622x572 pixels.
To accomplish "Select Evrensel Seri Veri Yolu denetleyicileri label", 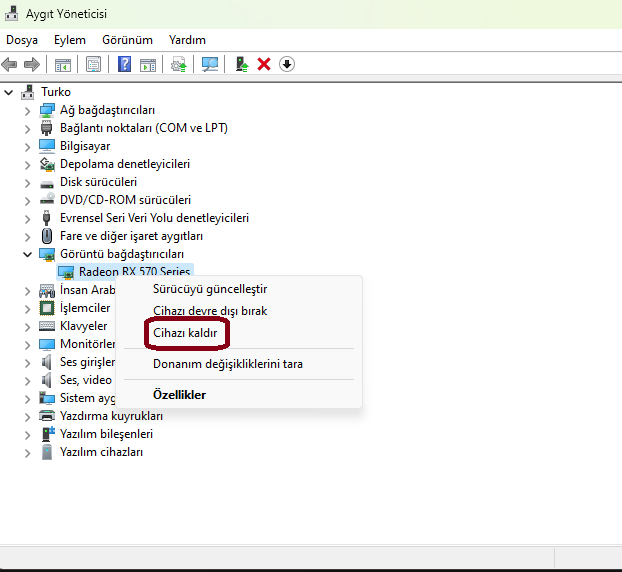I will coord(154,218).
